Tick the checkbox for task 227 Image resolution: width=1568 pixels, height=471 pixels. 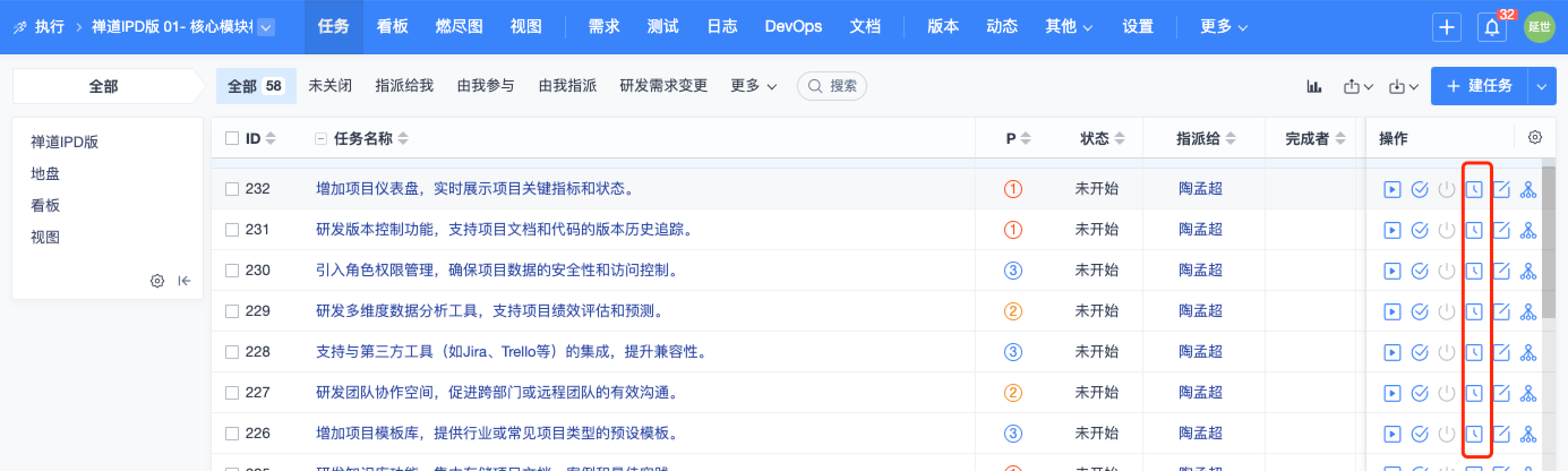pos(232,393)
